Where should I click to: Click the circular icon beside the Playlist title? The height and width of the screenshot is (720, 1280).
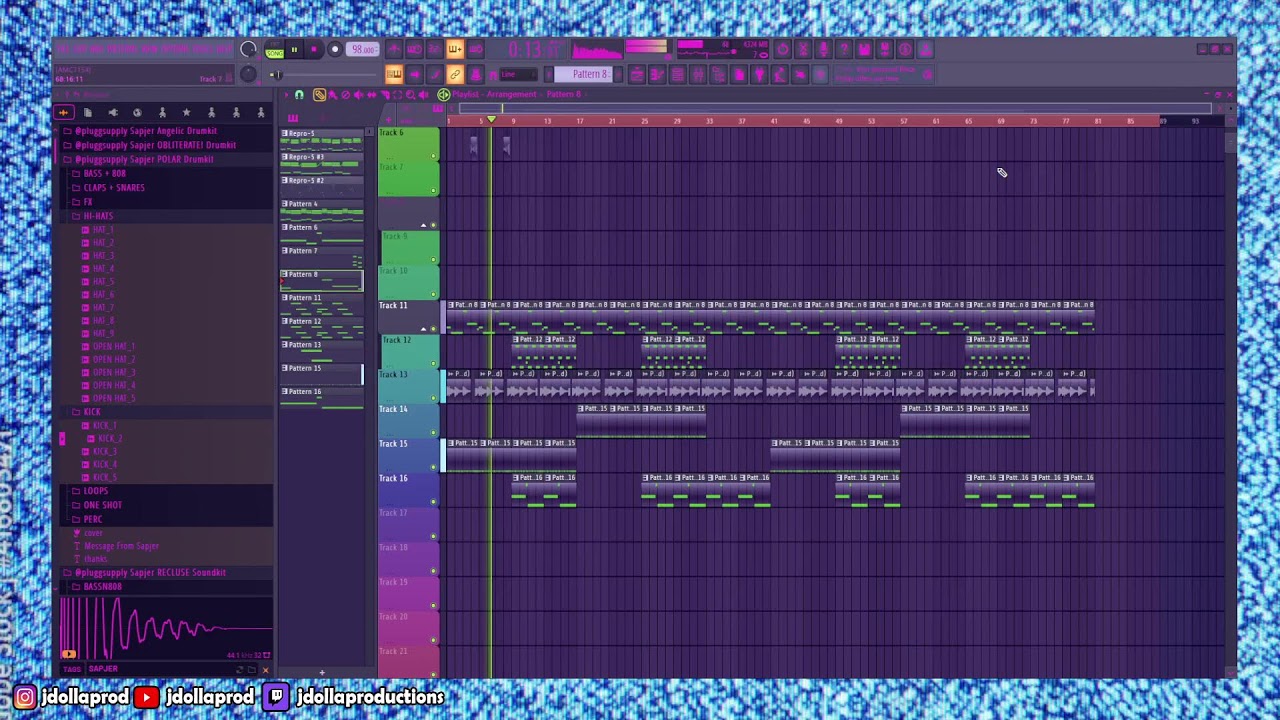(x=444, y=95)
